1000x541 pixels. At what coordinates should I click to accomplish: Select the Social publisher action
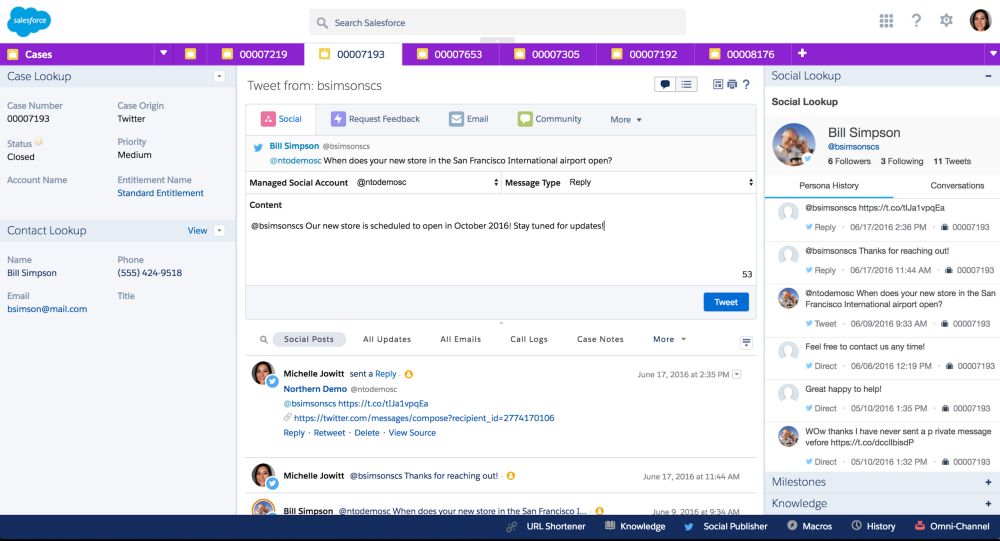pyautogui.click(x=281, y=119)
